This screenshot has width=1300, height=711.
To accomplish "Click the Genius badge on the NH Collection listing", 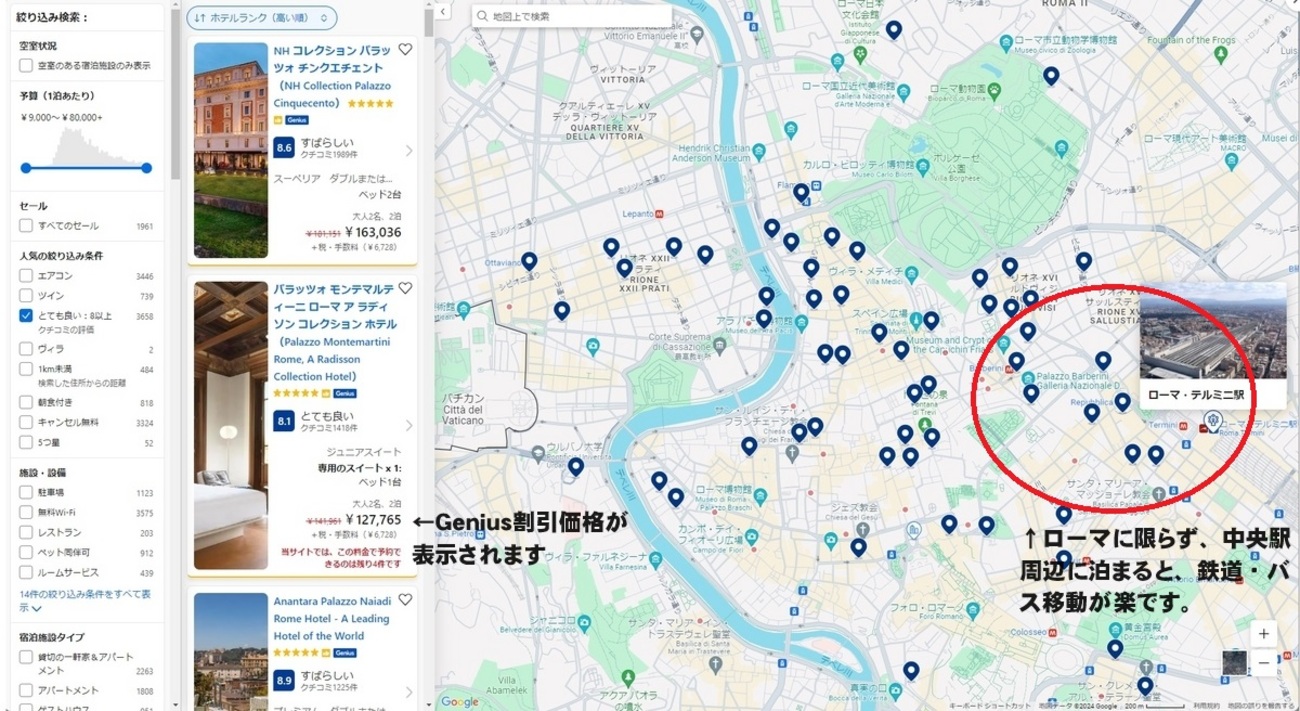I will (297, 120).
